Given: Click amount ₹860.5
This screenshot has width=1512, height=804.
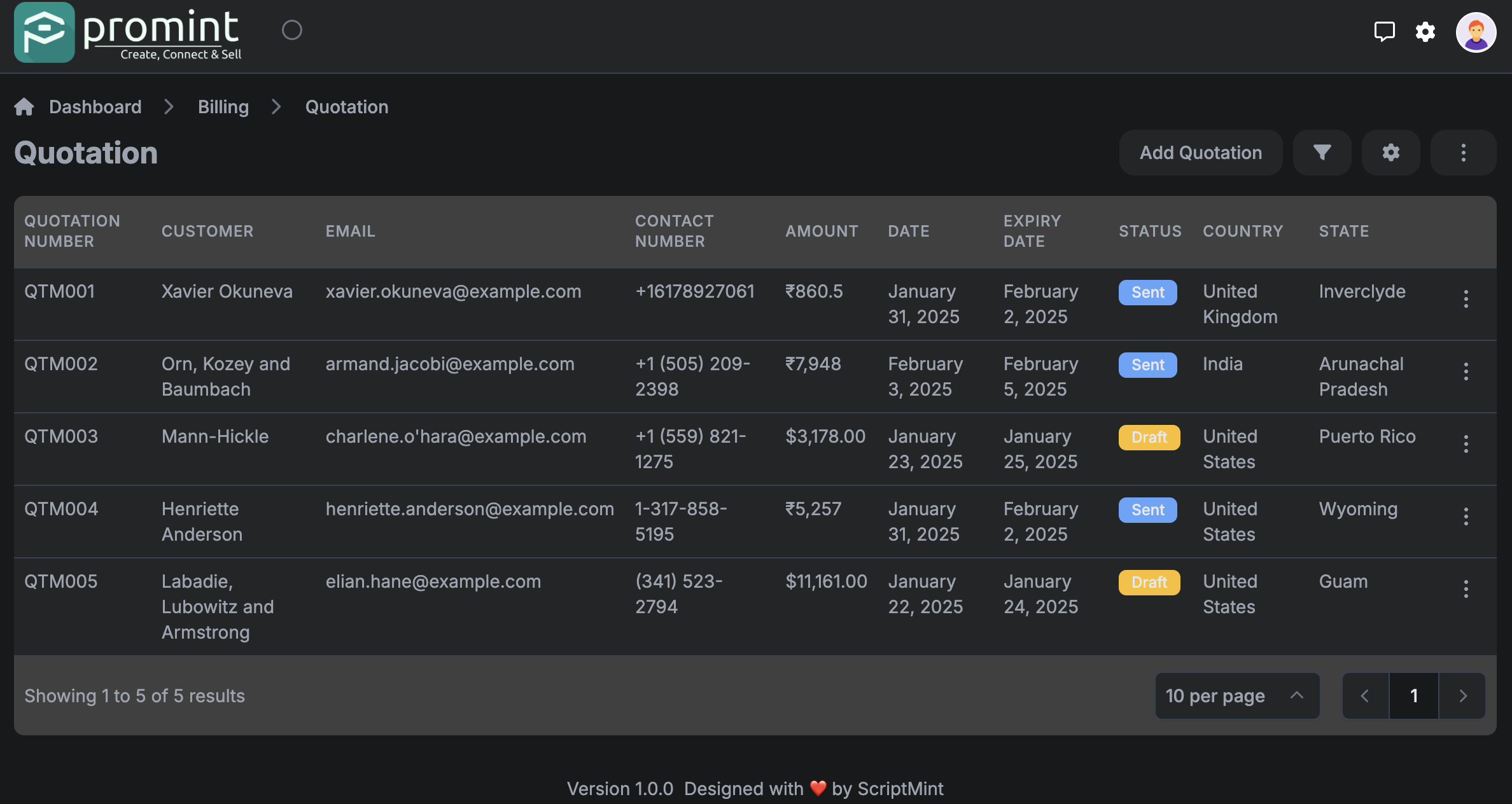Looking at the screenshot, I should (x=813, y=291).
